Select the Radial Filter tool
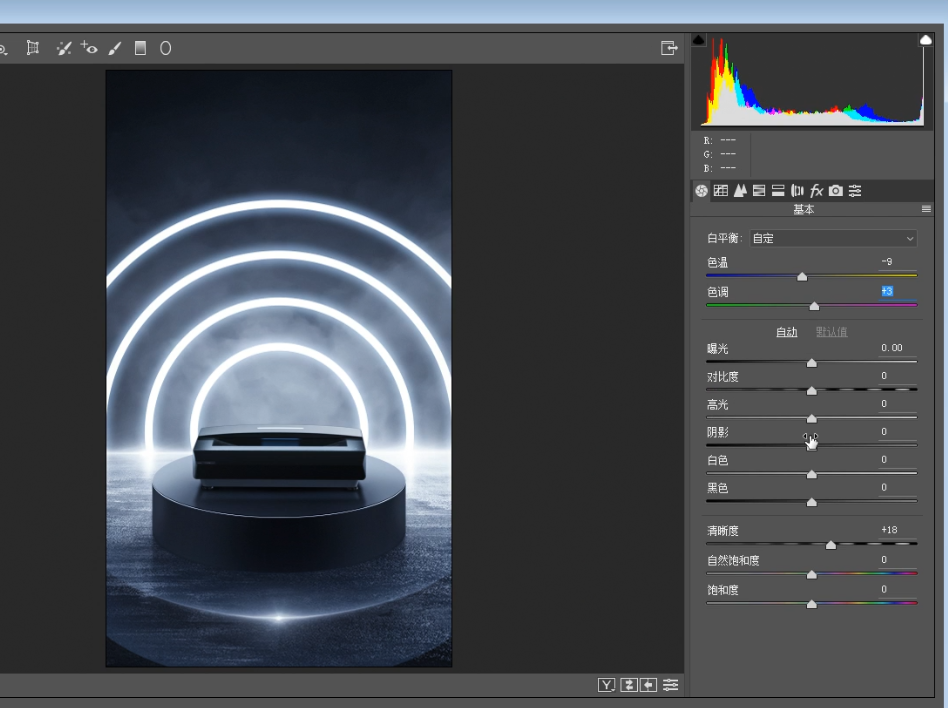Image resolution: width=948 pixels, height=708 pixels. (x=165, y=48)
